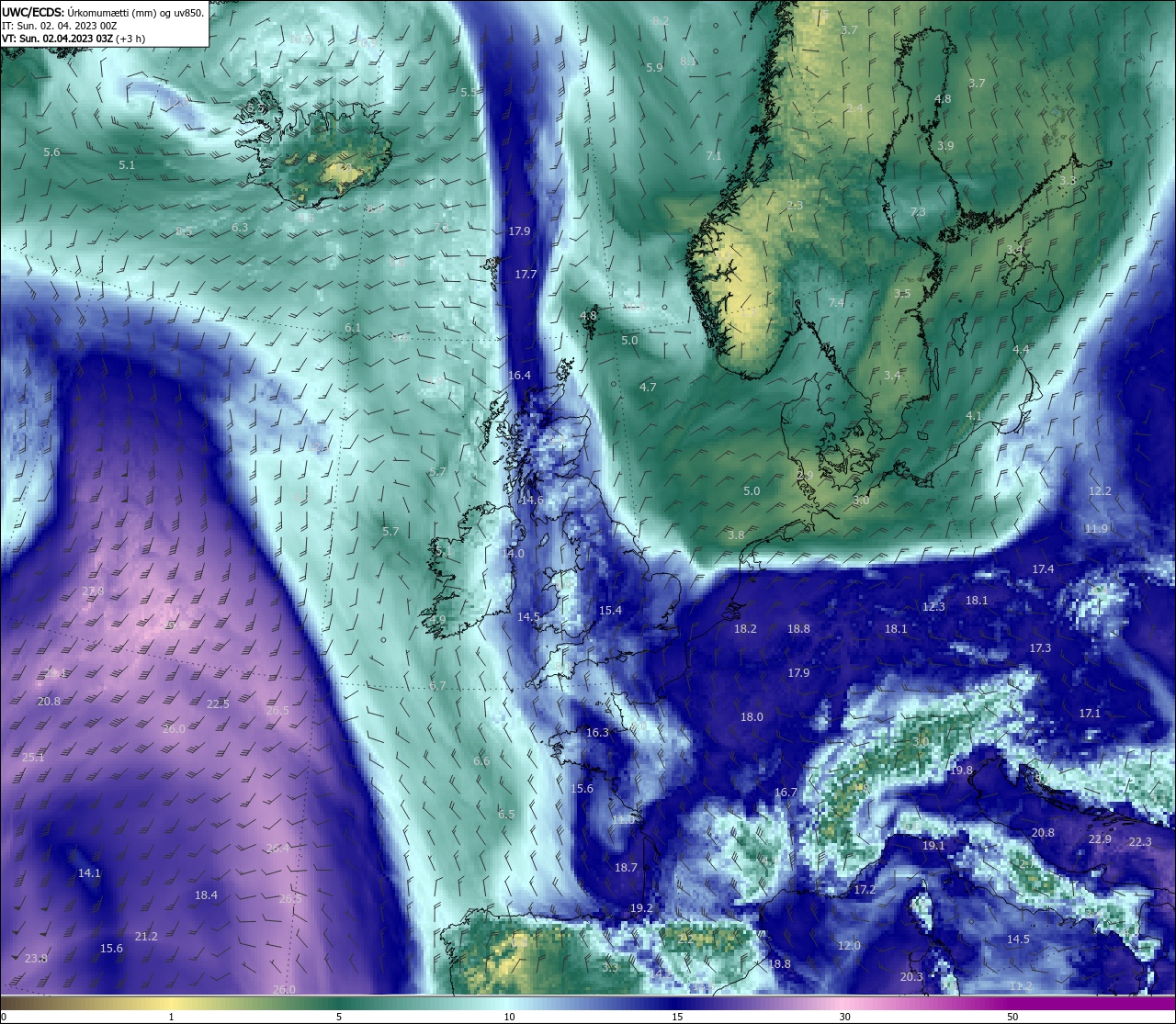1176x1024 pixels.
Task: Click the 17.2 value on the map
Action: pos(865,889)
